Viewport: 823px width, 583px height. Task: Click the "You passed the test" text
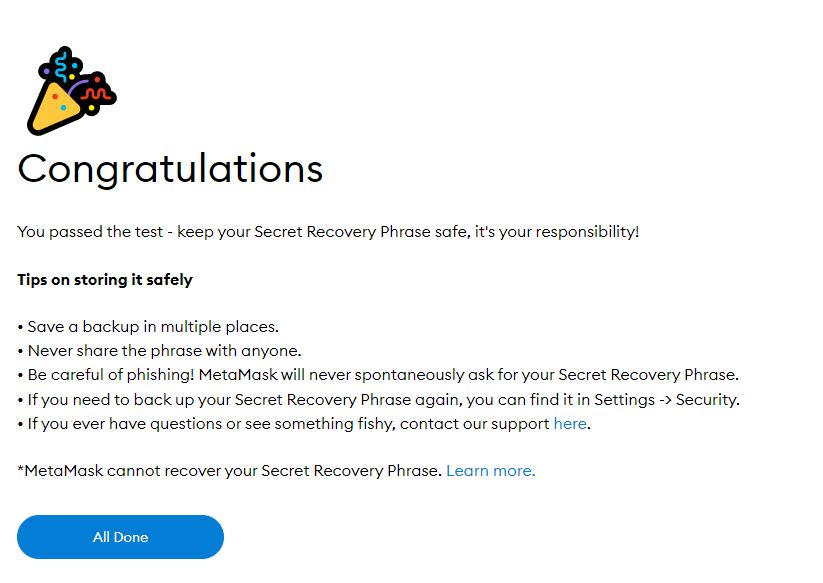[89, 232]
